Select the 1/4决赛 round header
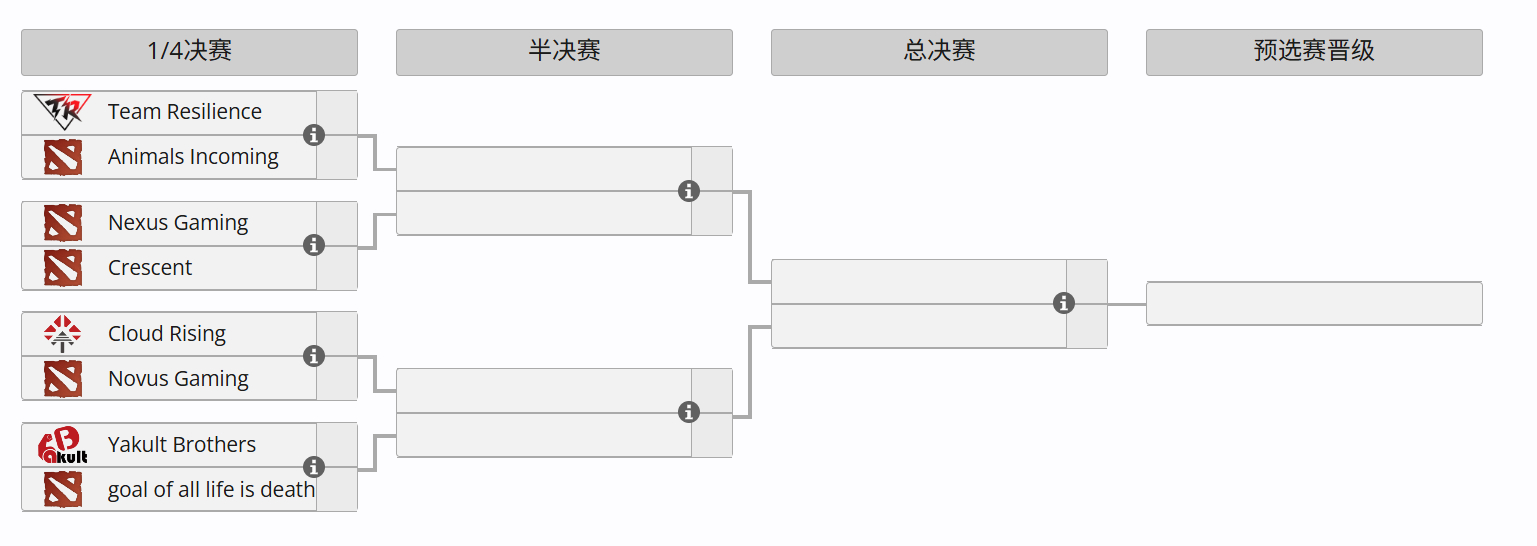 [x=189, y=52]
